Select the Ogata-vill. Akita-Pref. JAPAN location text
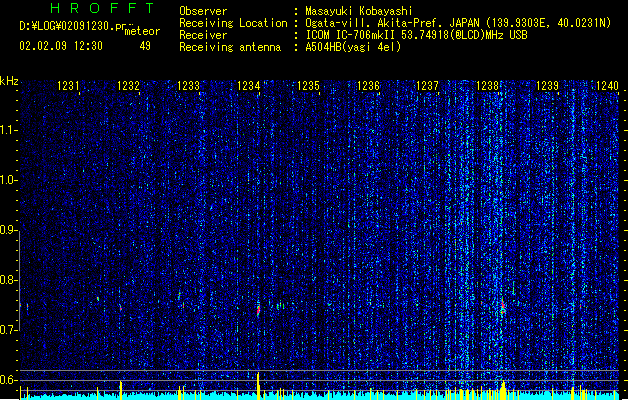The width and height of the screenshot is (629, 400). (x=458, y=23)
